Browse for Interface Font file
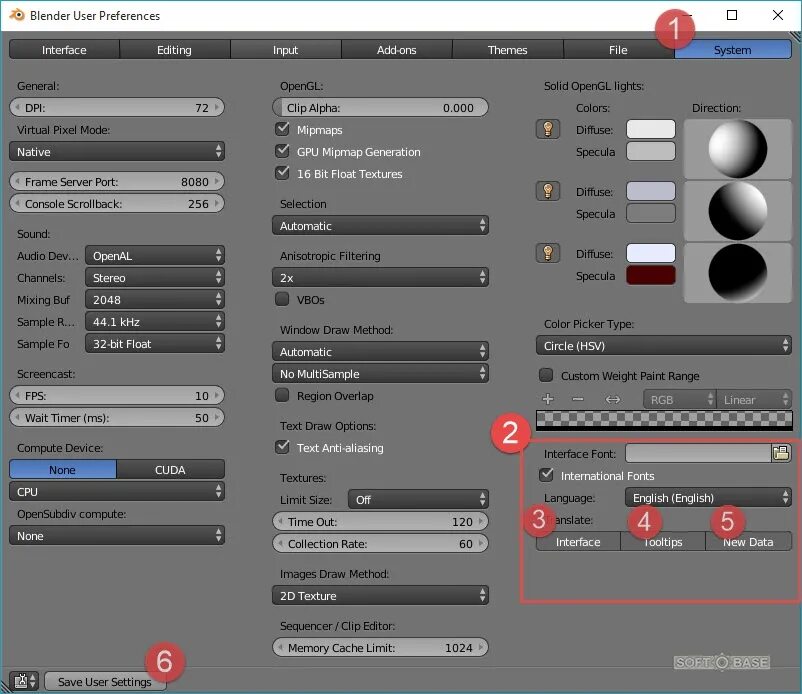The width and height of the screenshot is (802, 694). [781, 453]
